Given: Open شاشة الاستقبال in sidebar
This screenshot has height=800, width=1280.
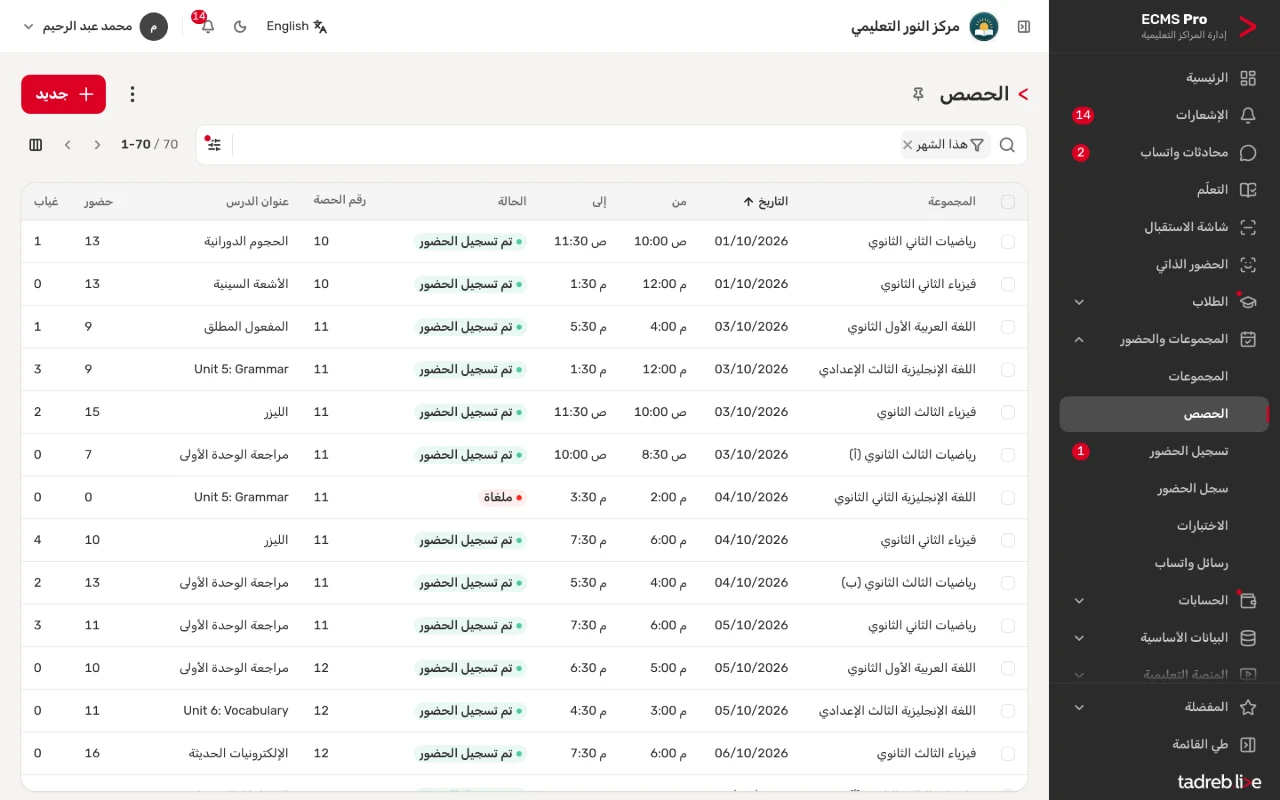Looking at the screenshot, I should pyautogui.click(x=1164, y=227).
